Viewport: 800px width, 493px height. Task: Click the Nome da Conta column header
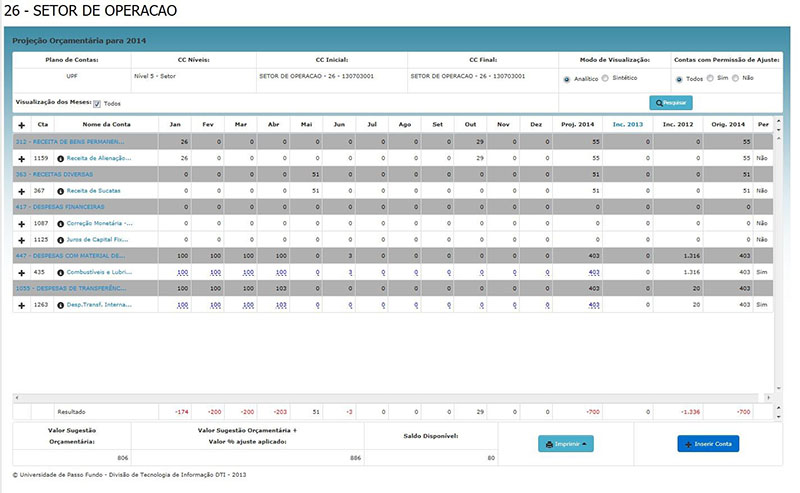tap(106, 125)
